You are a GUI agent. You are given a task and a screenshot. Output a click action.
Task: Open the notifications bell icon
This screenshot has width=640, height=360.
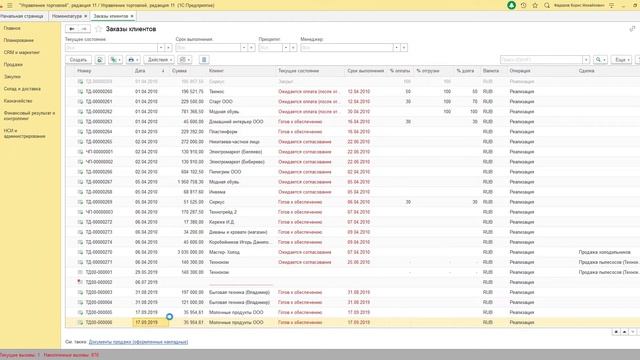pyautogui.click(x=511, y=5)
